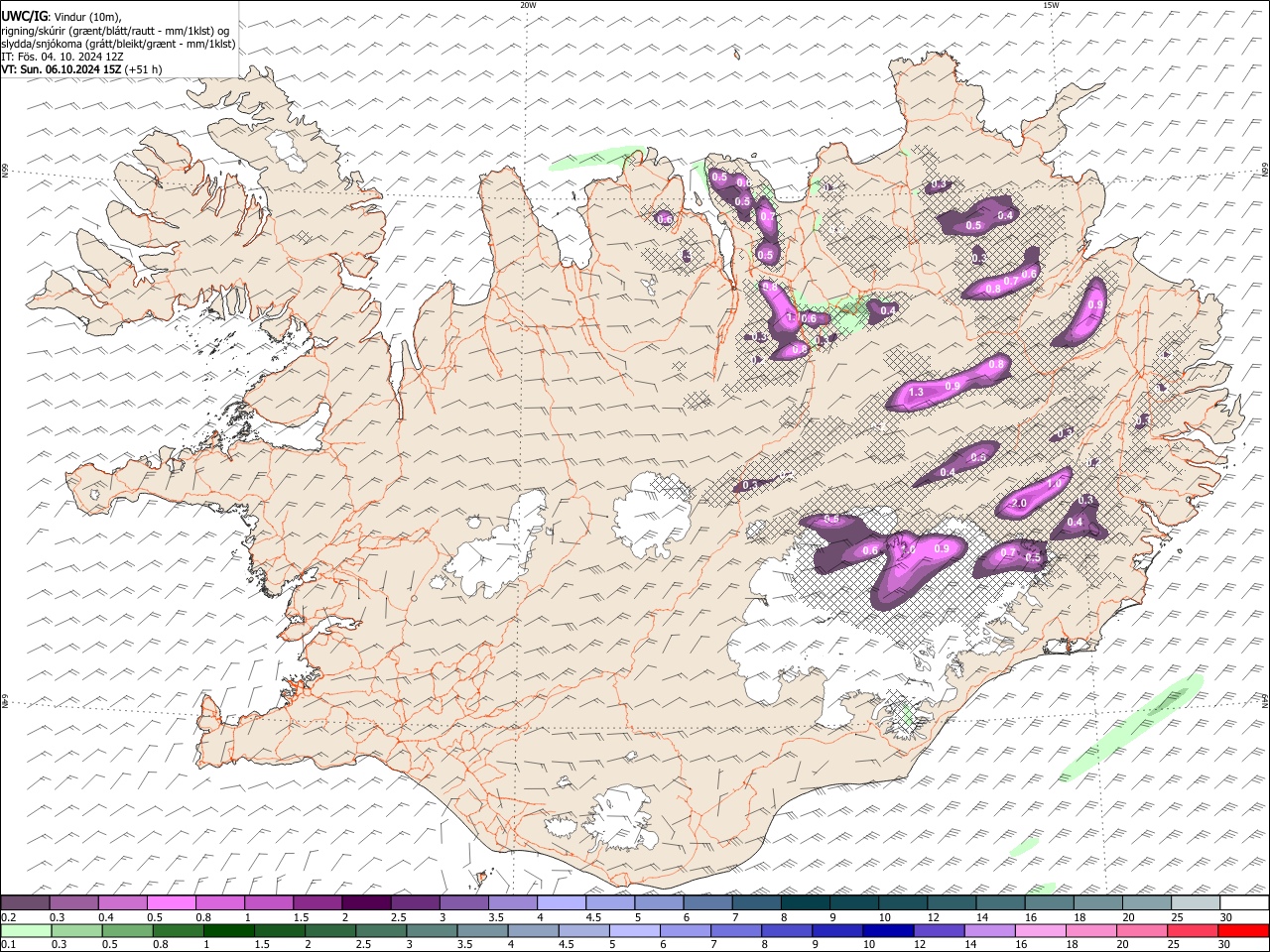Click the 1 darkest green swatch, lower legend
Image resolution: width=1270 pixels, height=952 pixels.
229,930
